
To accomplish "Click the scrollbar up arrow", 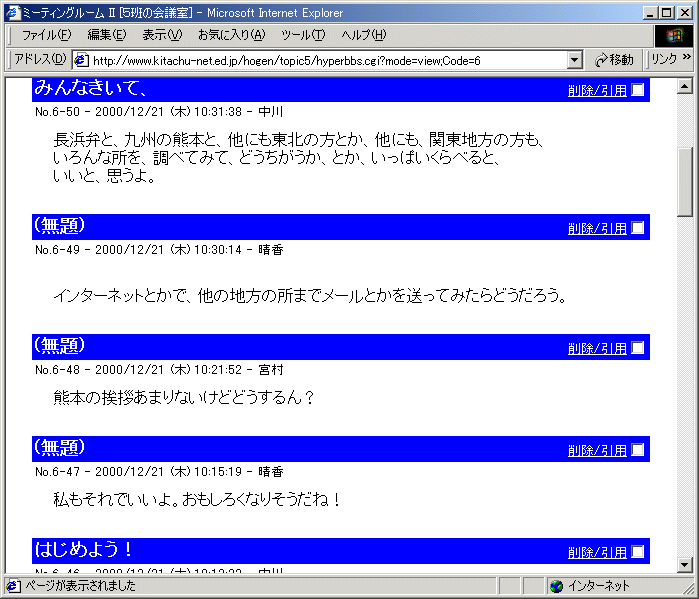I will pos(685,86).
